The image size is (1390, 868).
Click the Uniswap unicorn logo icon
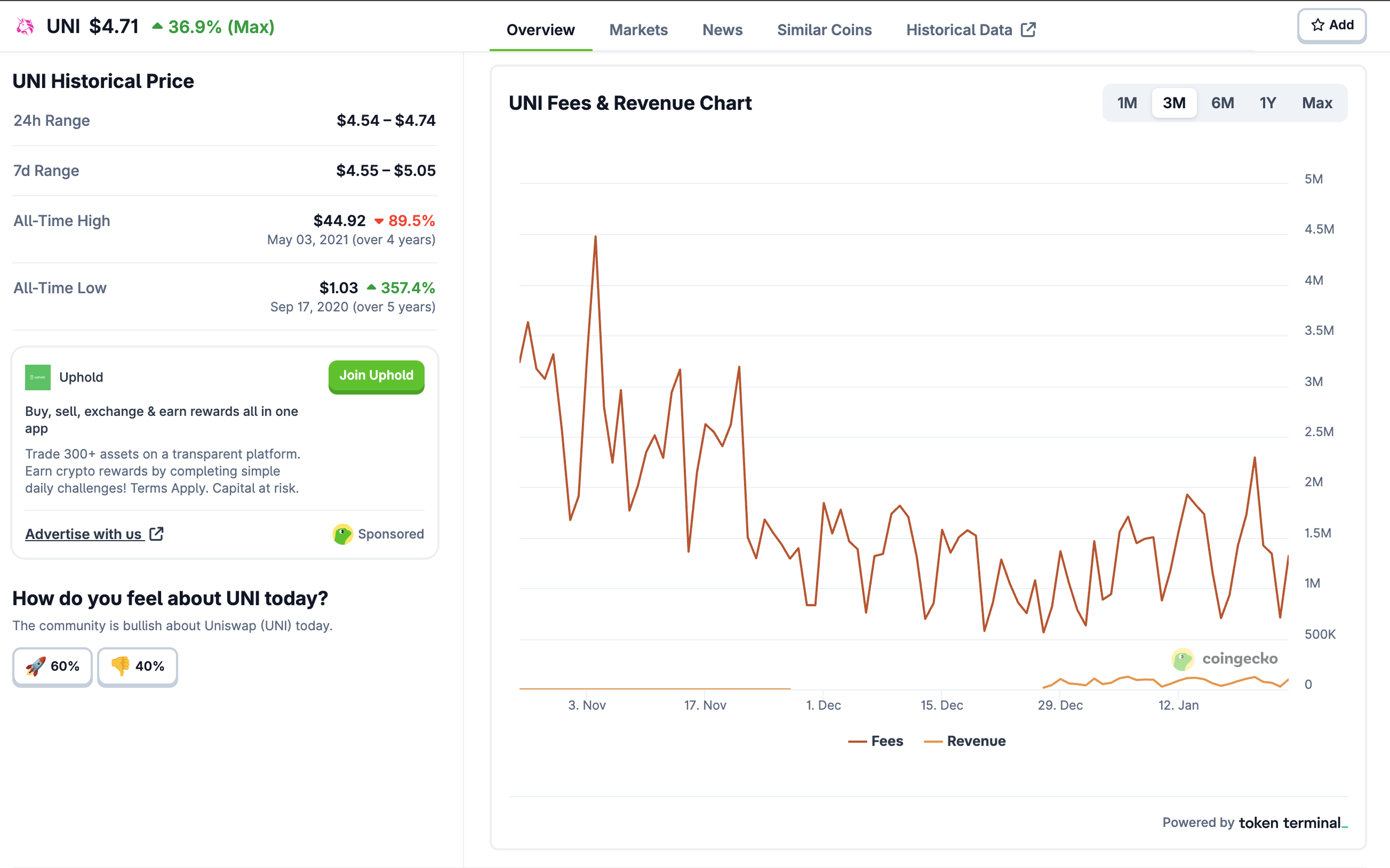(x=25, y=27)
